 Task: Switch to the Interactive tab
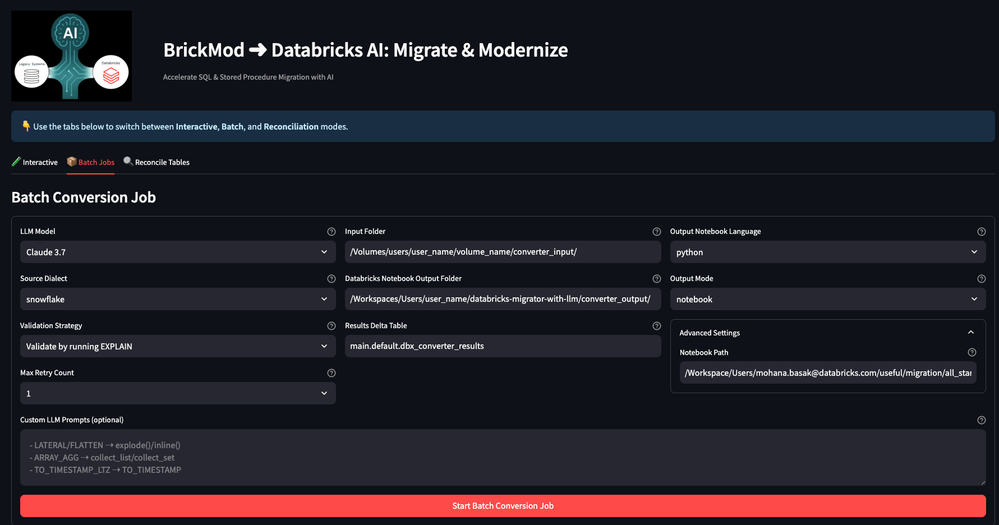(x=35, y=162)
